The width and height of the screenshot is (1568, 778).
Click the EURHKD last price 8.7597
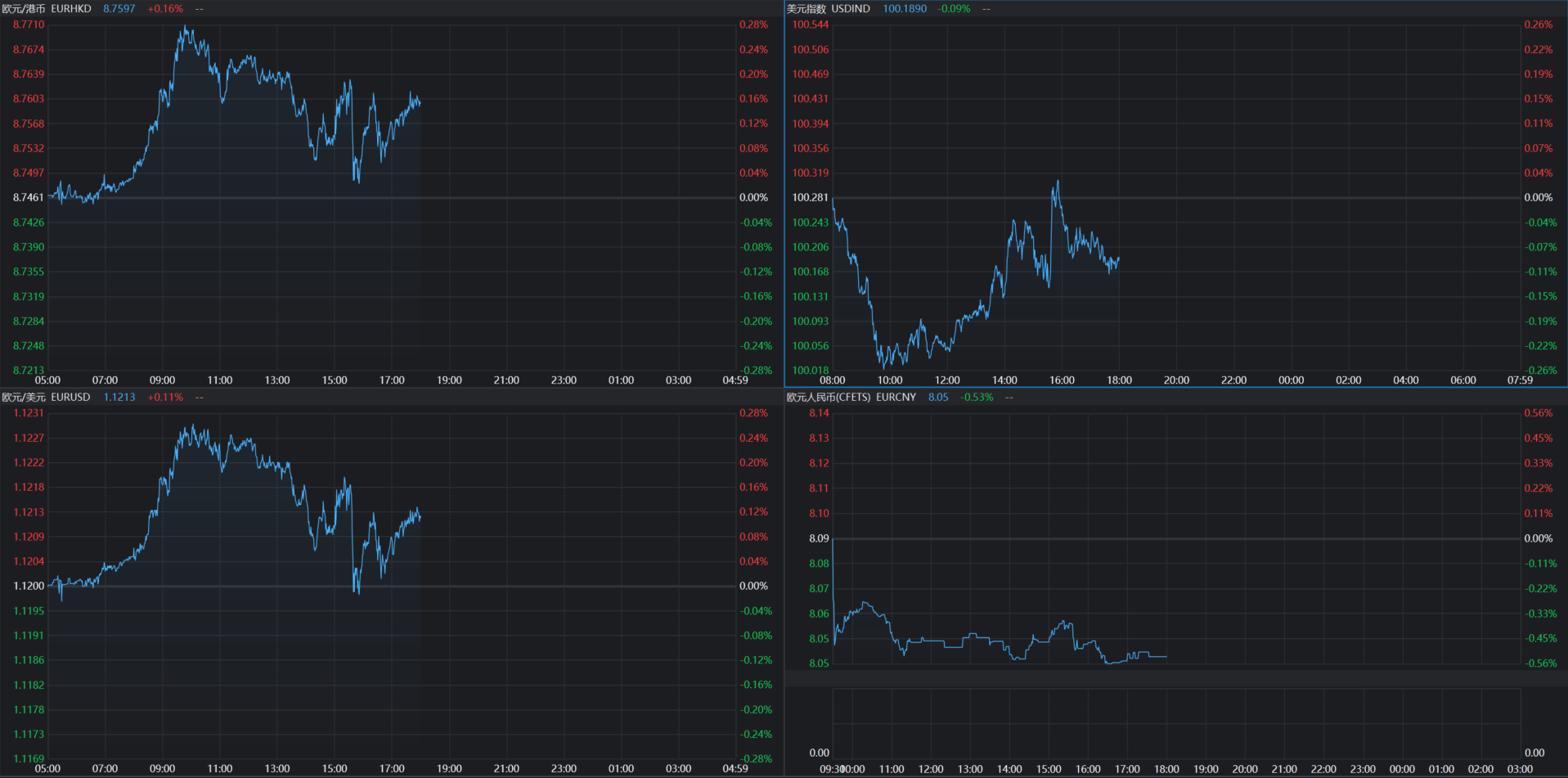click(119, 8)
